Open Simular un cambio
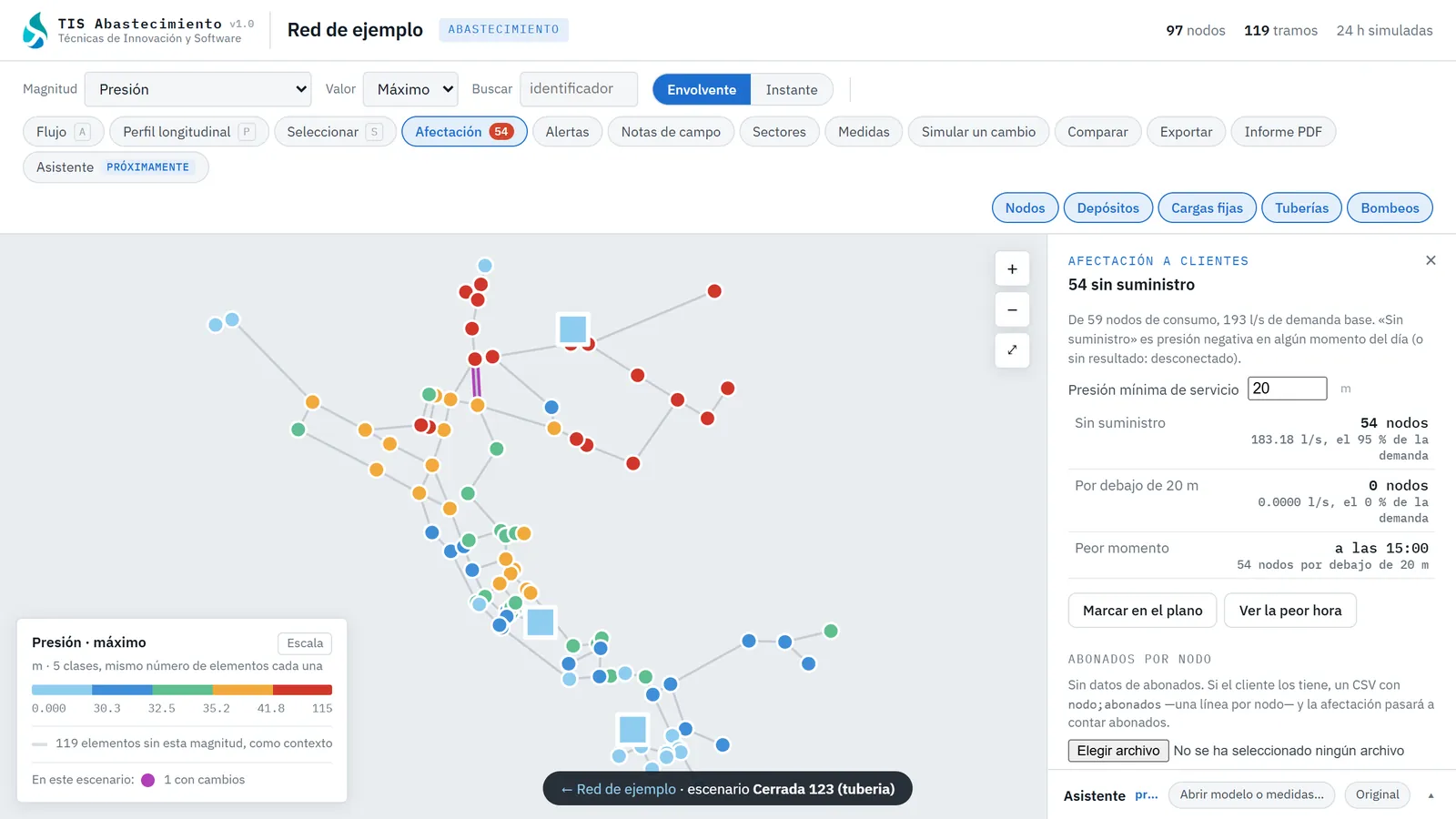 click(x=978, y=132)
